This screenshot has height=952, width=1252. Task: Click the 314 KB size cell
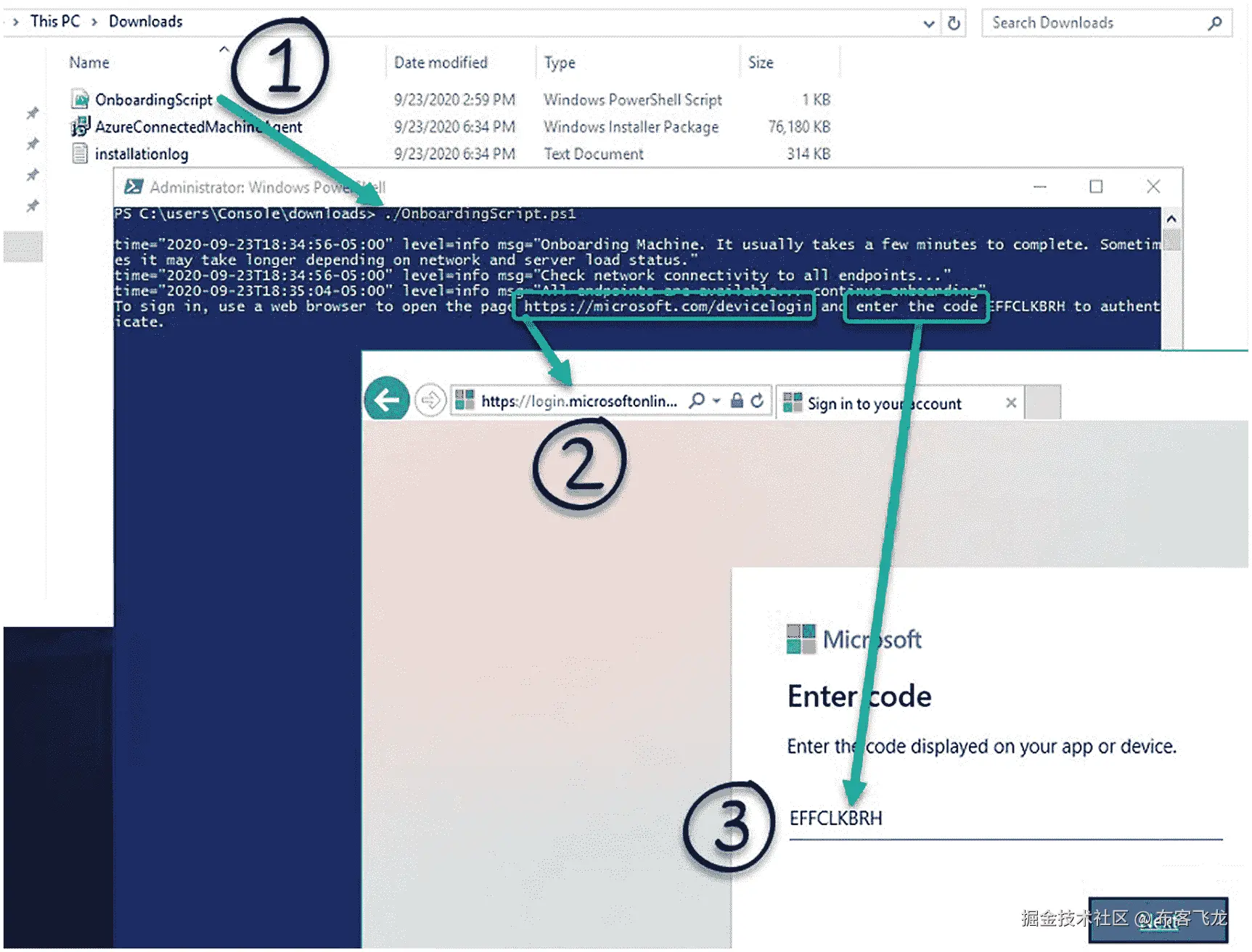click(809, 154)
